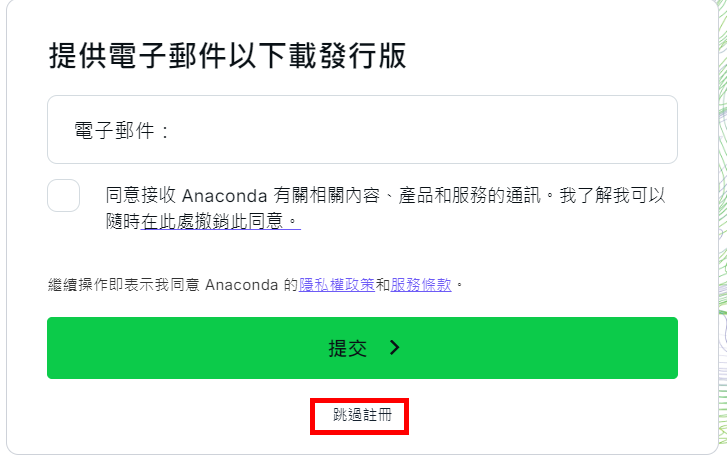Click the 提供電子郵件以下載發行版 heading
Screen dimensions: 727x463
[227, 56]
